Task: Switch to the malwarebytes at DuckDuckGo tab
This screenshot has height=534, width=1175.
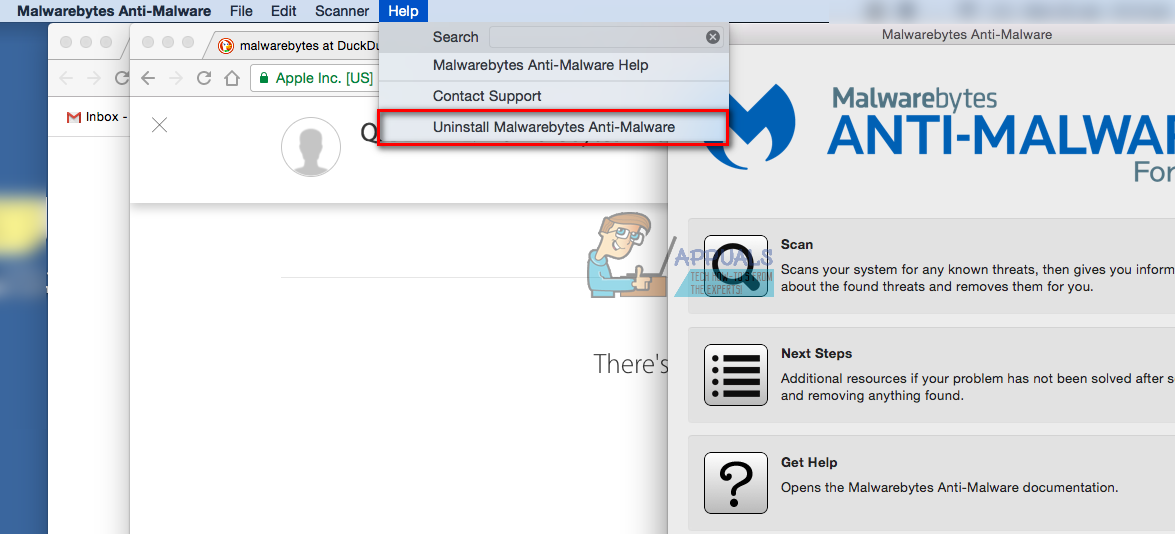Action: [300, 46]
